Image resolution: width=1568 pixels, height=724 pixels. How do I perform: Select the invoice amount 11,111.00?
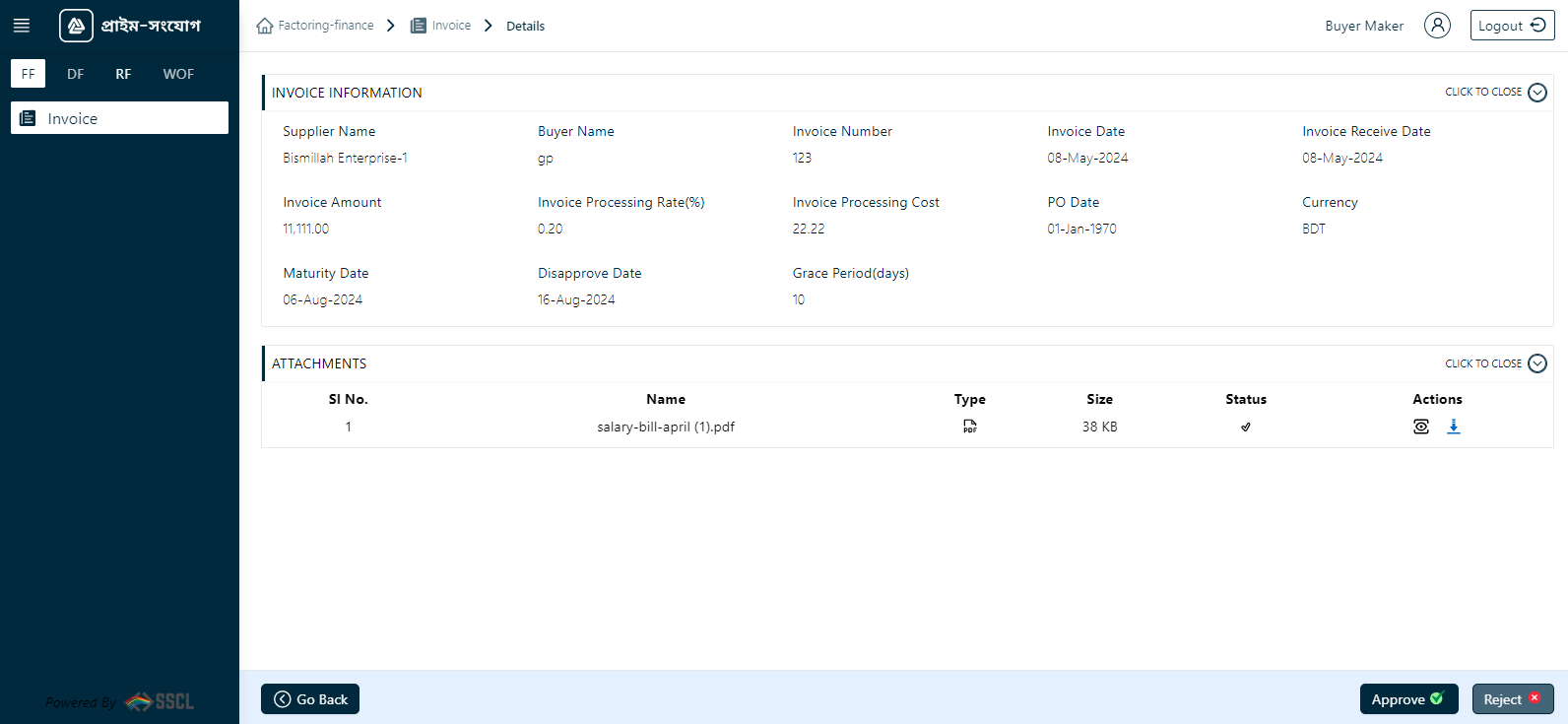(x=306, y=229)
